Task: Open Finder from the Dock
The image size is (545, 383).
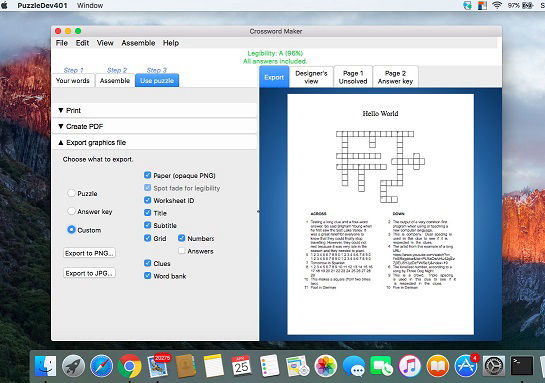Action: (46, 366)
